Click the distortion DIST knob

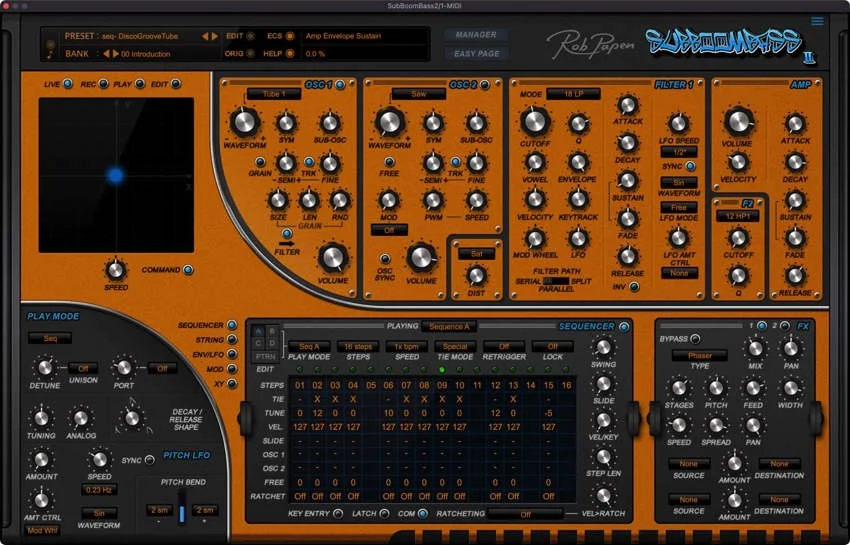(x=476, y=276)
